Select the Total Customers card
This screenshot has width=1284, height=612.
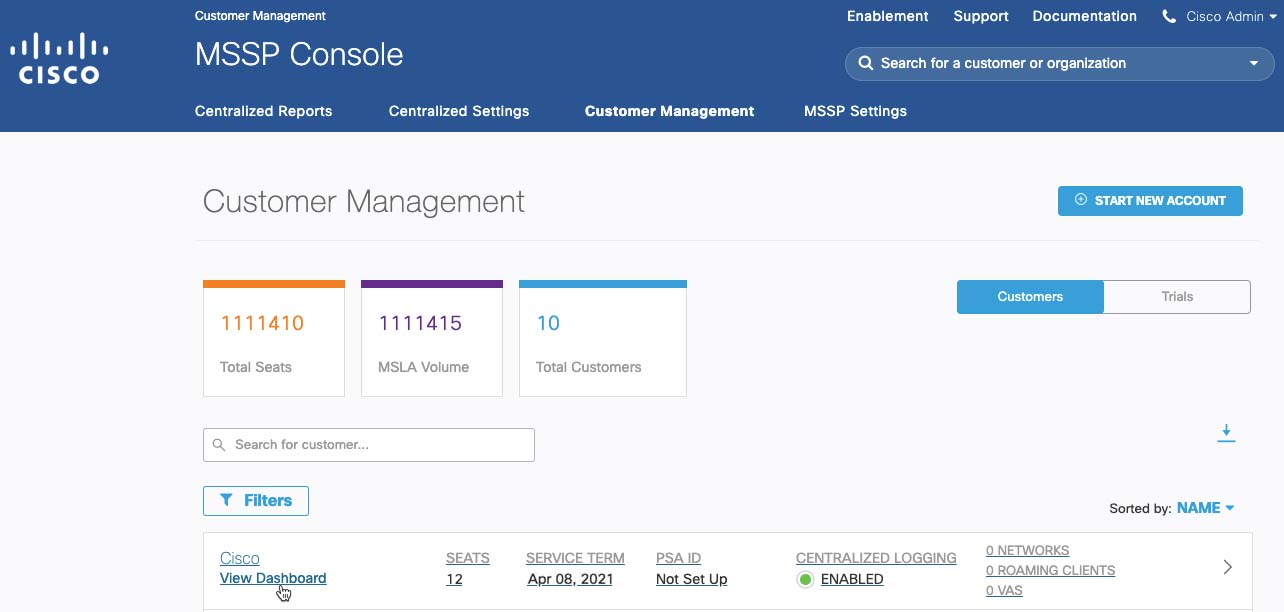[602, 340]
